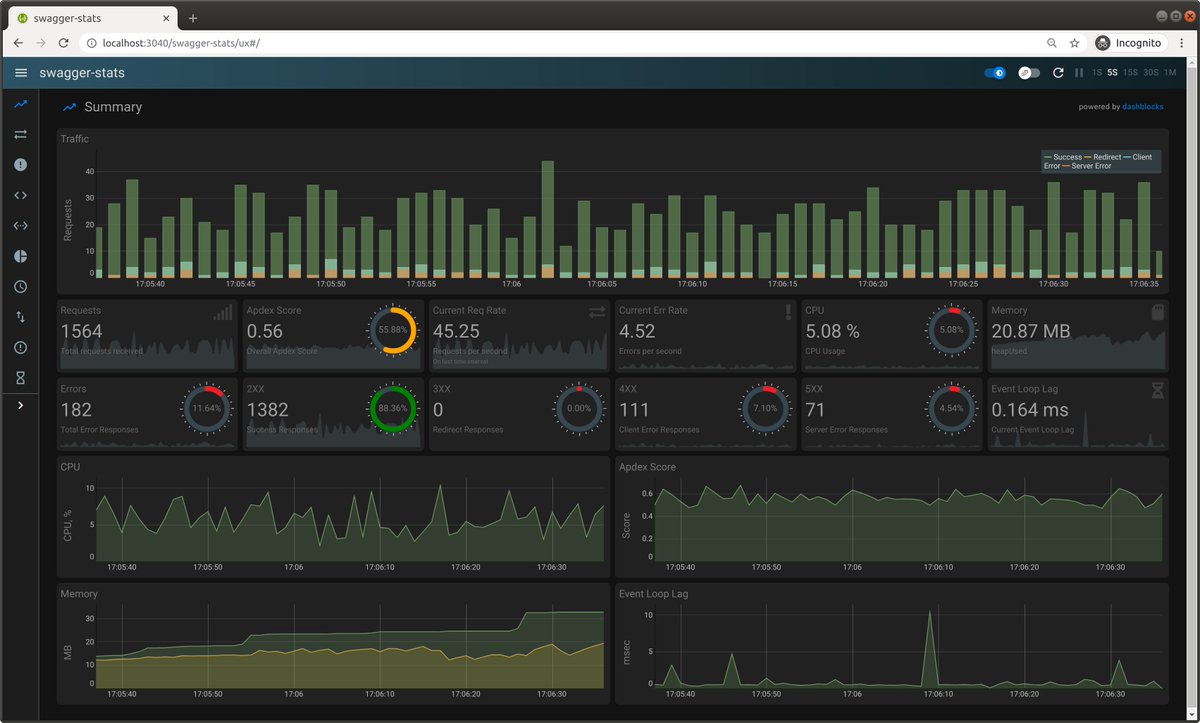This screenshot has width=1200, height=723.
Task: Click the swap icon in Current Req Rate card
Action: click(x=597, y=312)
